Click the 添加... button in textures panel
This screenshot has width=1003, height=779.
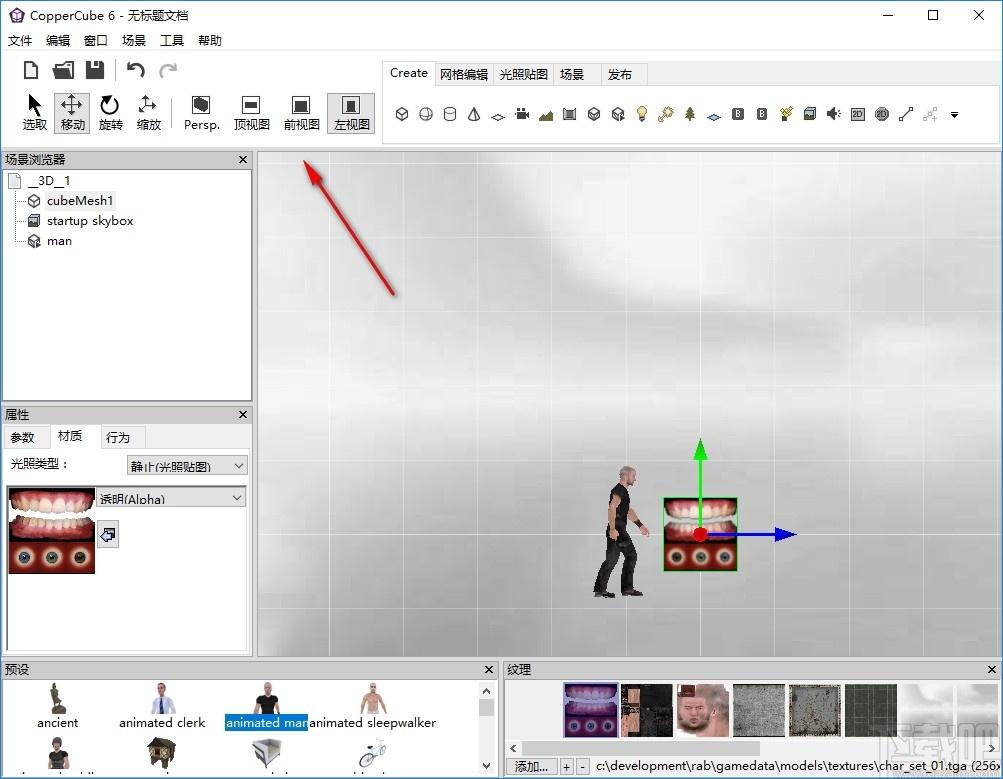pyautogui.click(x=531, y=767)
